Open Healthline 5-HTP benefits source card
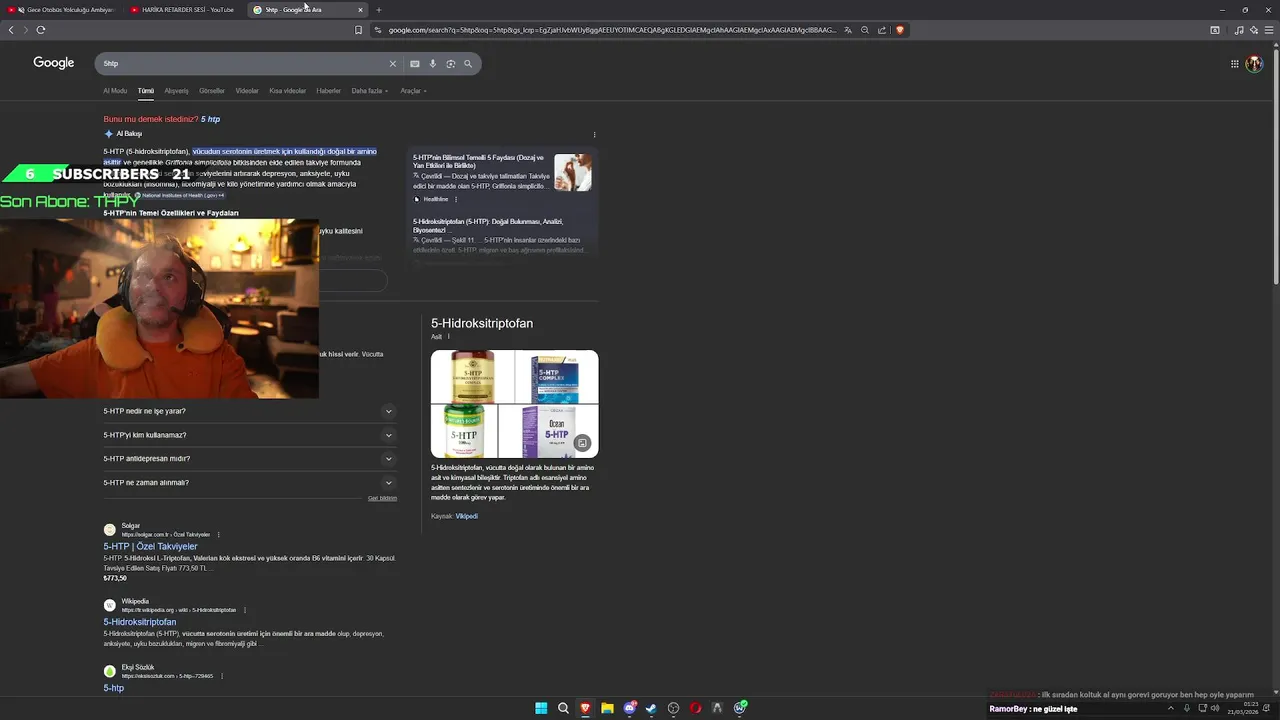This screenshot has height=720, width=1280. point(502,177)
